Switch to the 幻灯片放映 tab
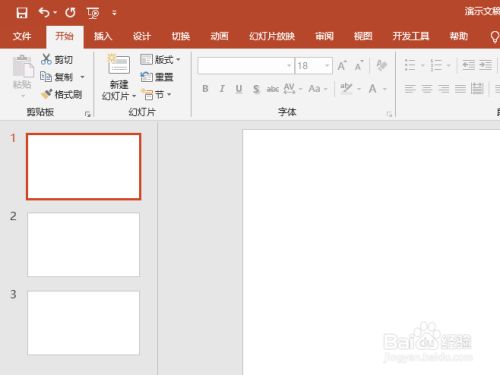 coord(272,36)
